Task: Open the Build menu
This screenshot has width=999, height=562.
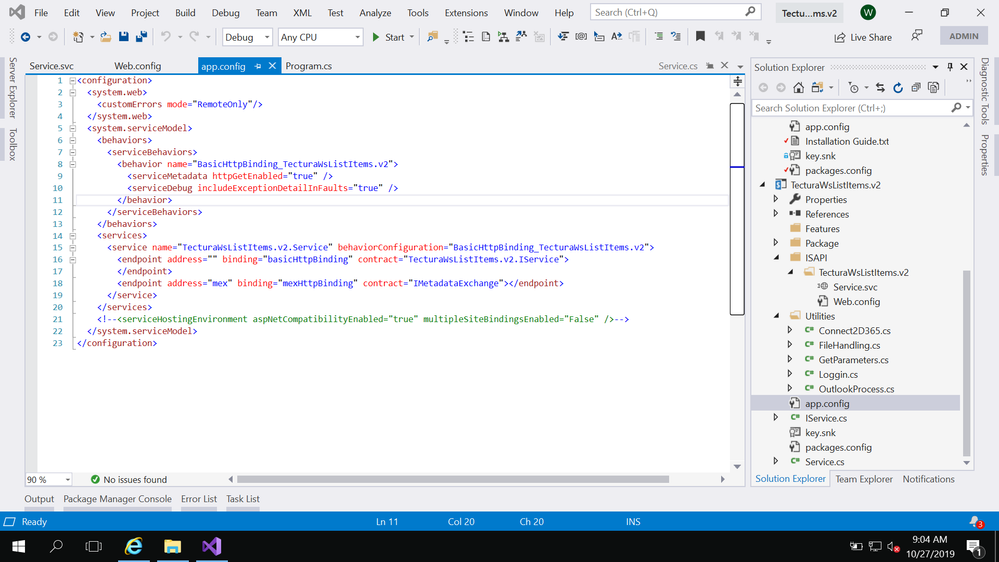Action: 185,13
